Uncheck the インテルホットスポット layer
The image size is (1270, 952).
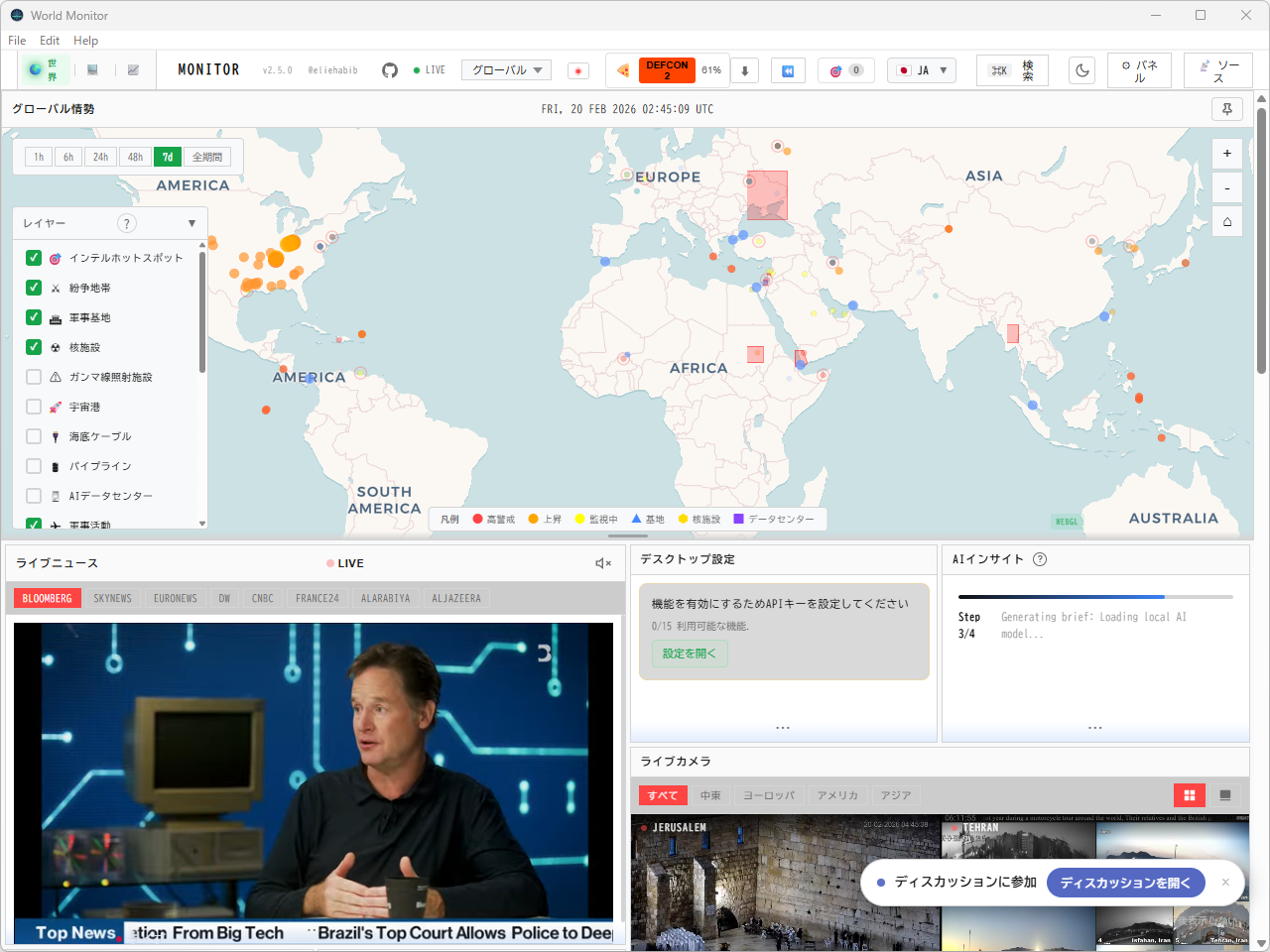pos(34,258)
